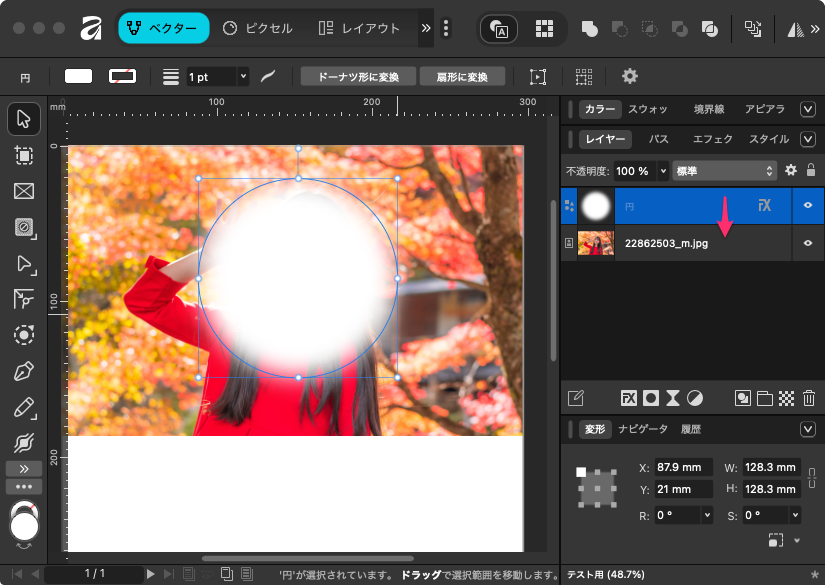Switch to the ピクセル studio tab
The height and width of the screenshot is (585, 825).
click(x=258, y=28)
